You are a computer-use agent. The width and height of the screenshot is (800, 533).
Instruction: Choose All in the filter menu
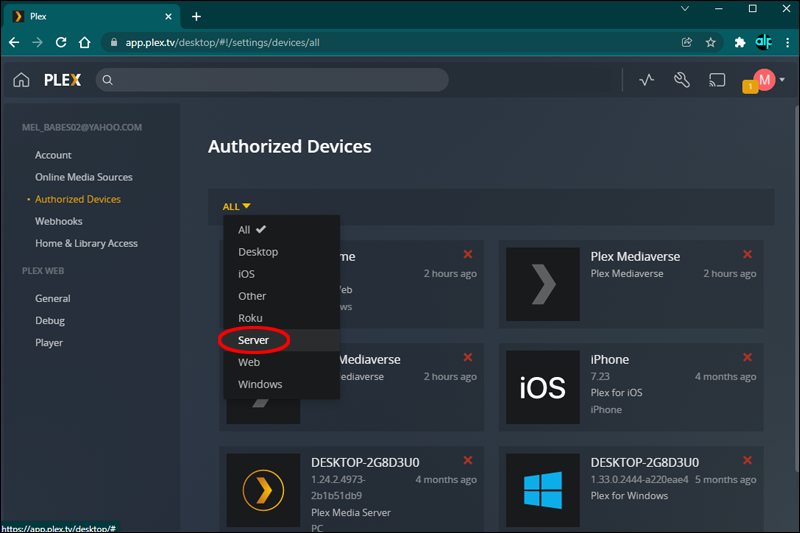tap(282, 230)
